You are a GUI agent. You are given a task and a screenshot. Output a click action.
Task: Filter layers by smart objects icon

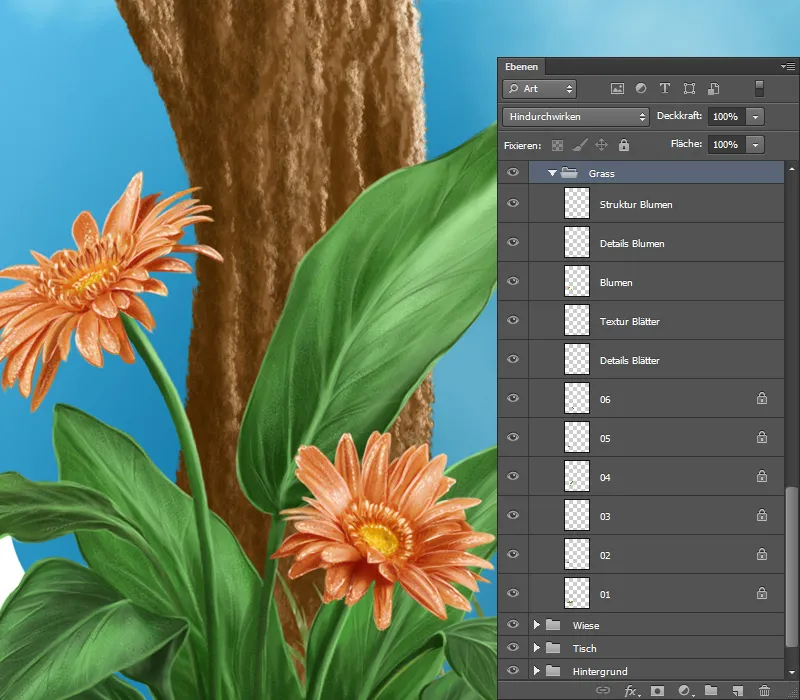click(x=713, y=89)
